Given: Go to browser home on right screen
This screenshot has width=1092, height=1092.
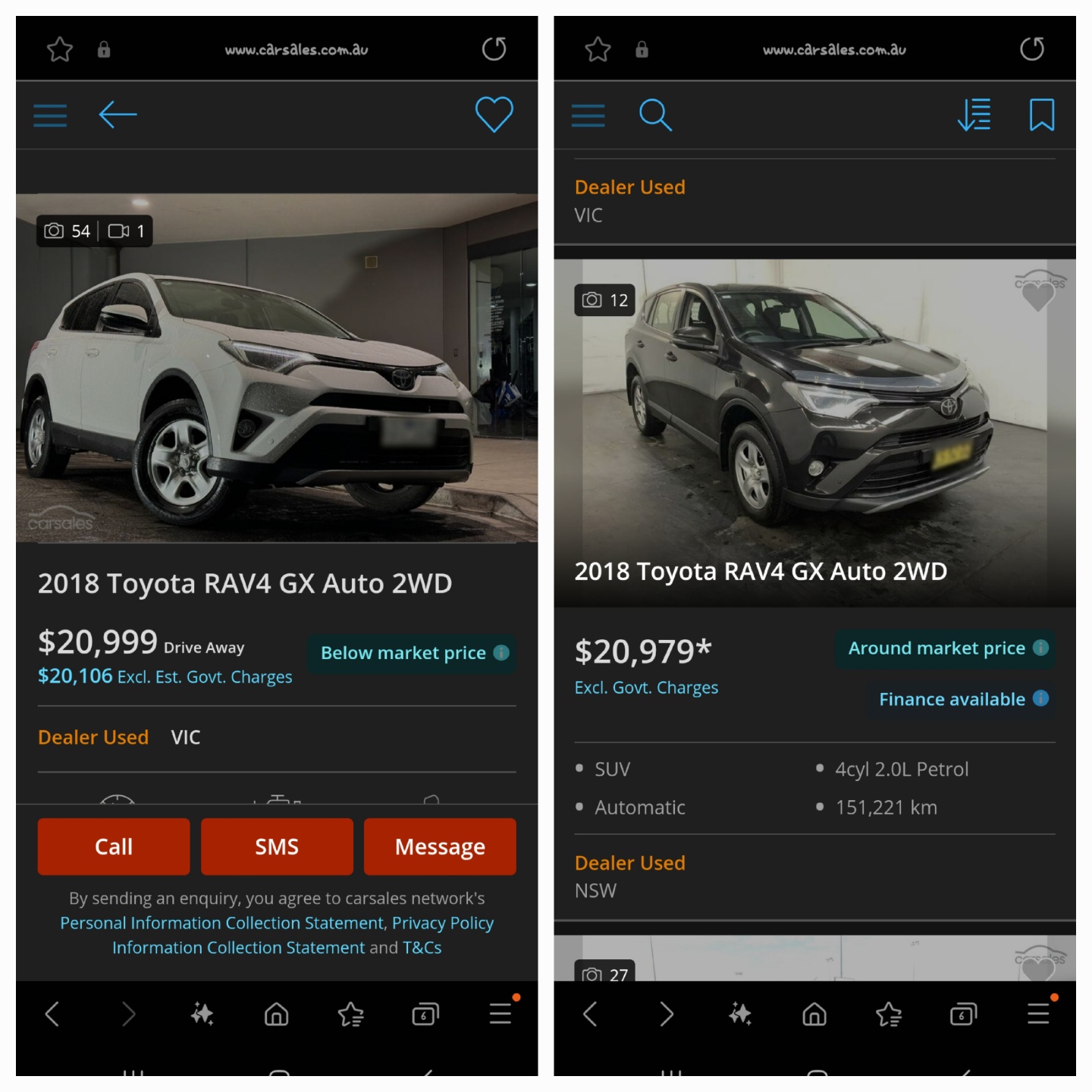Looking at the screenshot, I should click(x=814, y=1014).
